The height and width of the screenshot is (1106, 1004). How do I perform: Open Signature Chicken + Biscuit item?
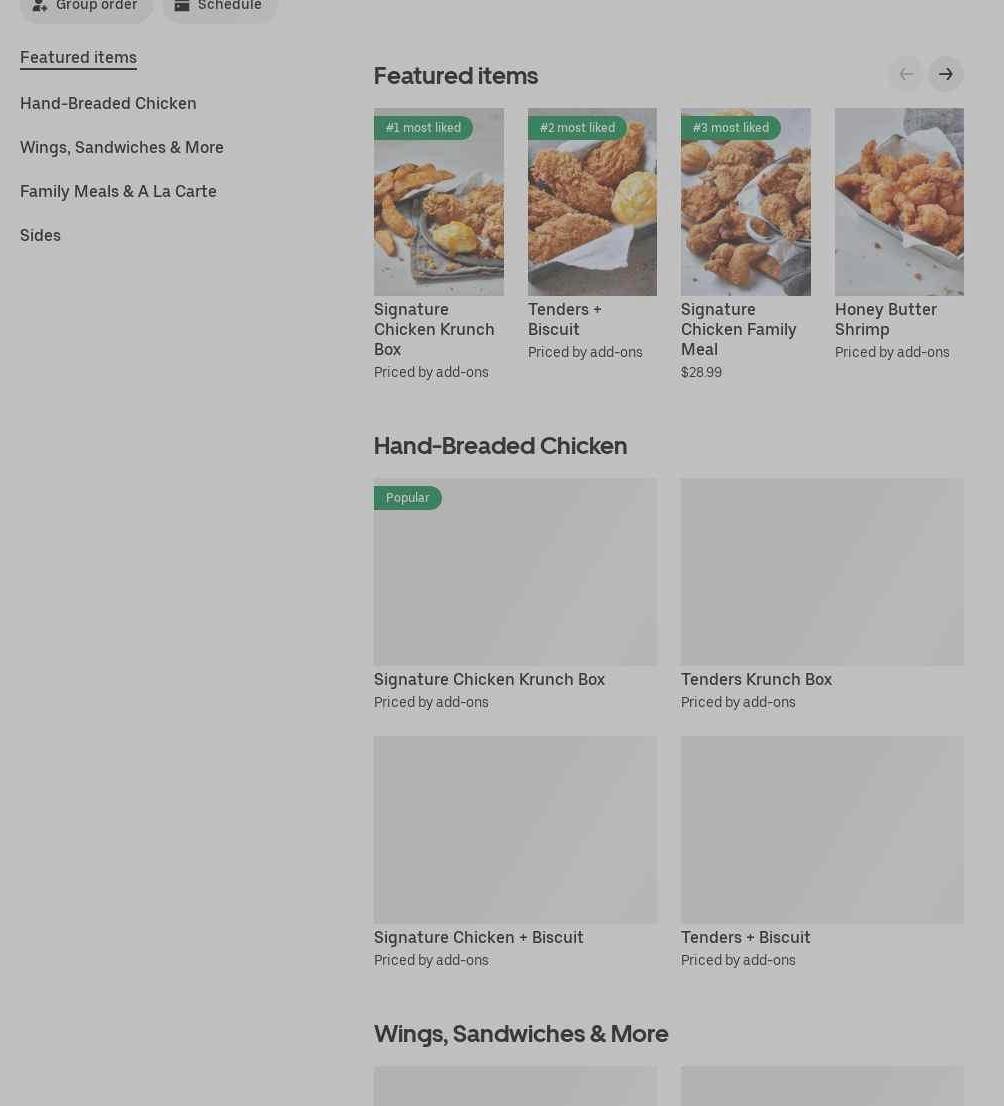[x=515, y=853]
